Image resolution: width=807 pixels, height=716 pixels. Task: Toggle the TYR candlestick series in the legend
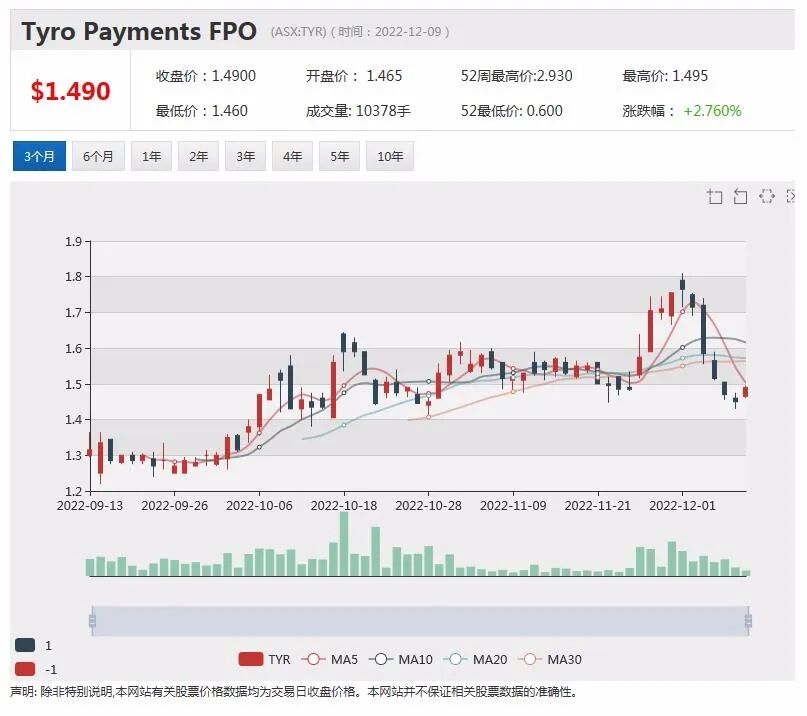tap(265, 659)
